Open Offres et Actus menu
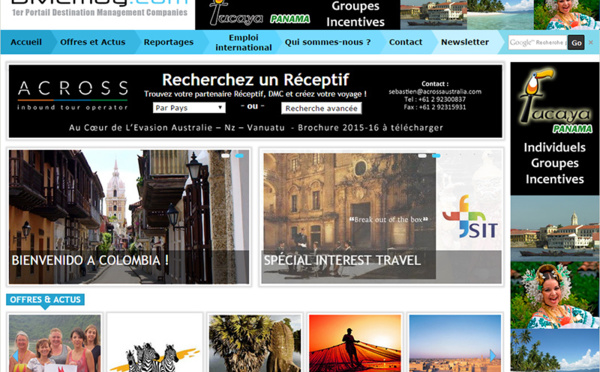Image resolution: width=600 pixels, height=372 pixels. pos(93,42)
